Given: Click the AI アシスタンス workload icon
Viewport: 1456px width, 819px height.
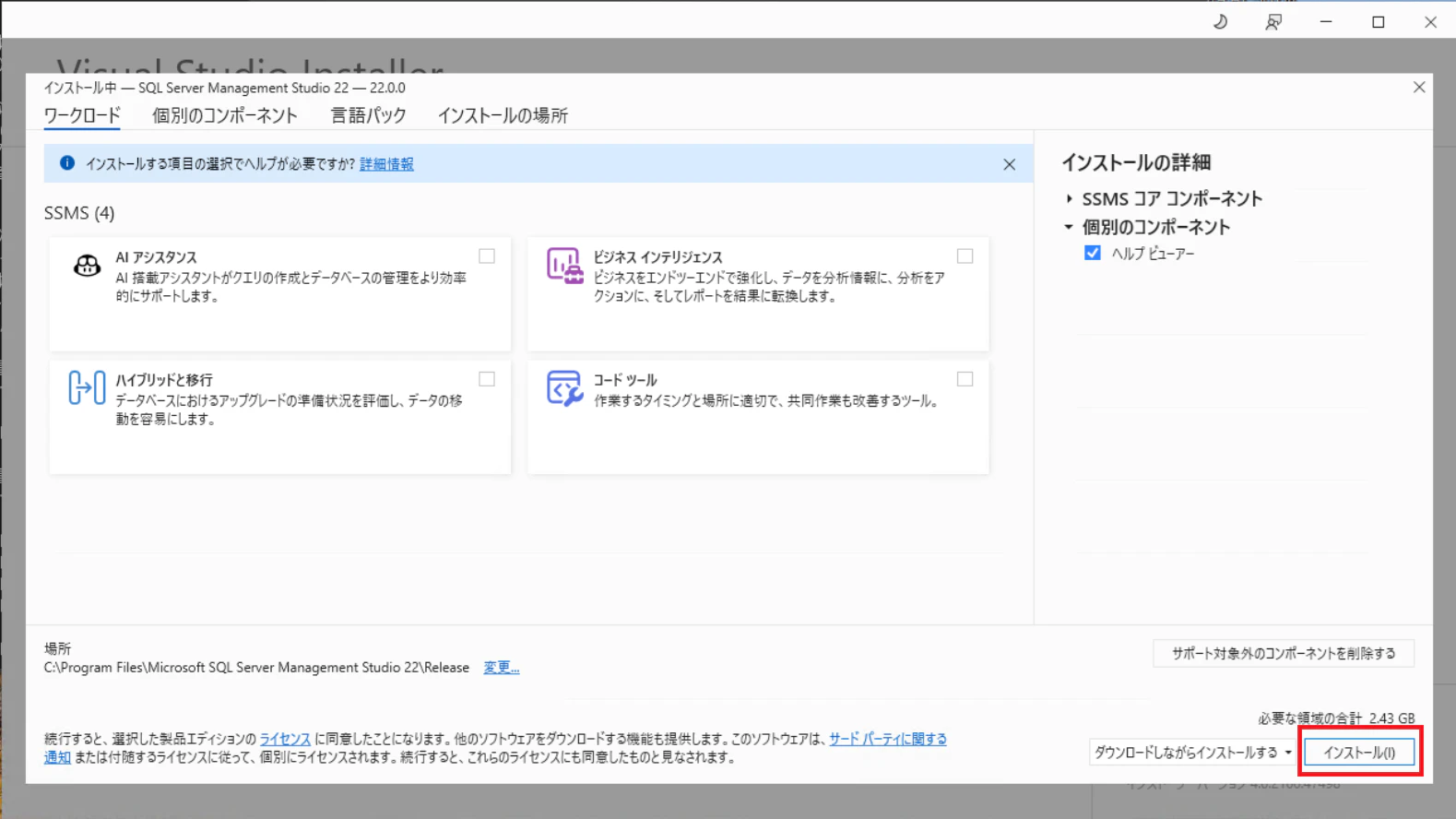Looking at the screenshot, I should (87, 266).
